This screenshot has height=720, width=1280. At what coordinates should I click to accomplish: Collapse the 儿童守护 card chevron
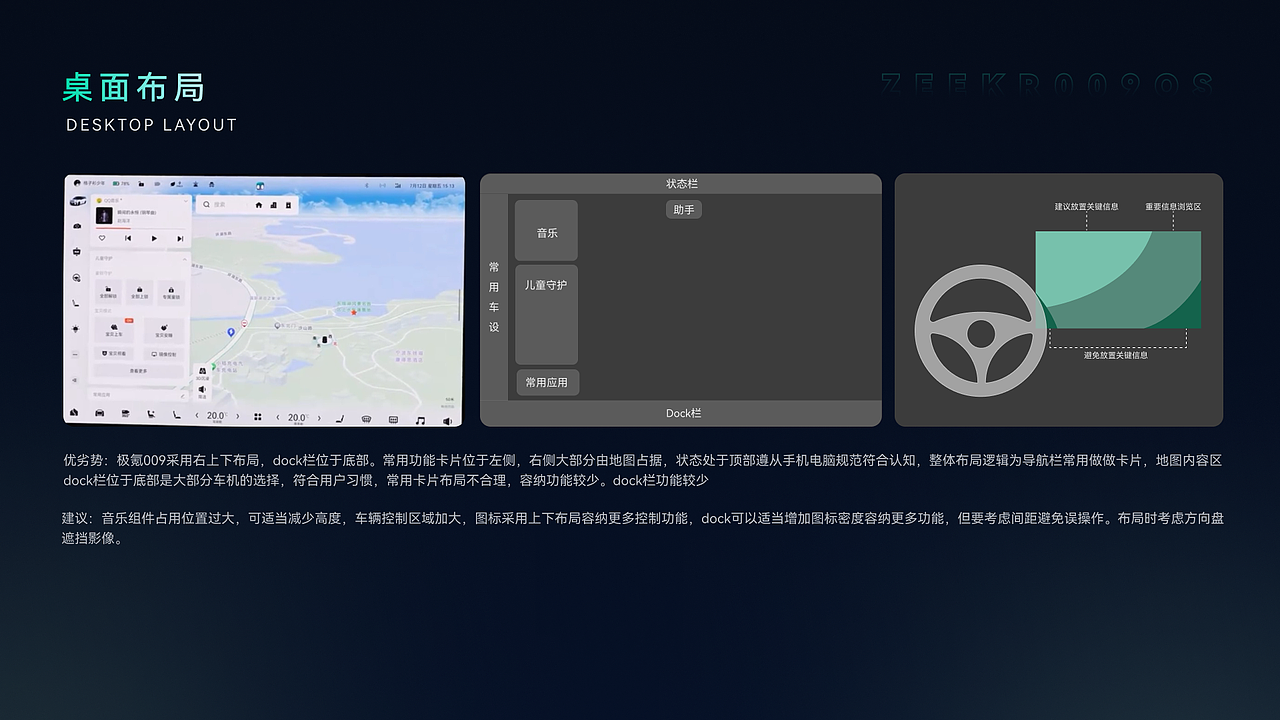tap(185, 259)
